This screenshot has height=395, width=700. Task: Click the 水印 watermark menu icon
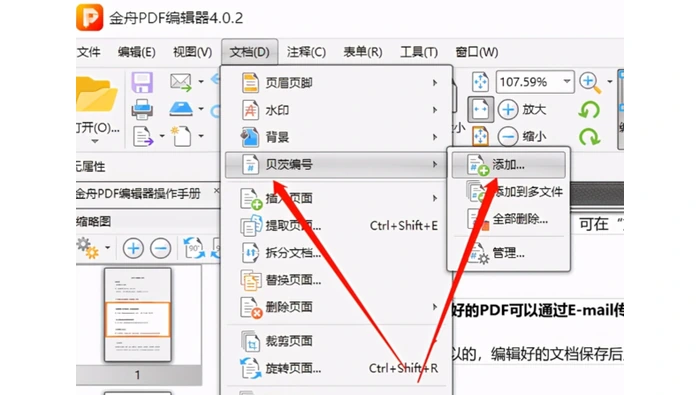(250, 110)
